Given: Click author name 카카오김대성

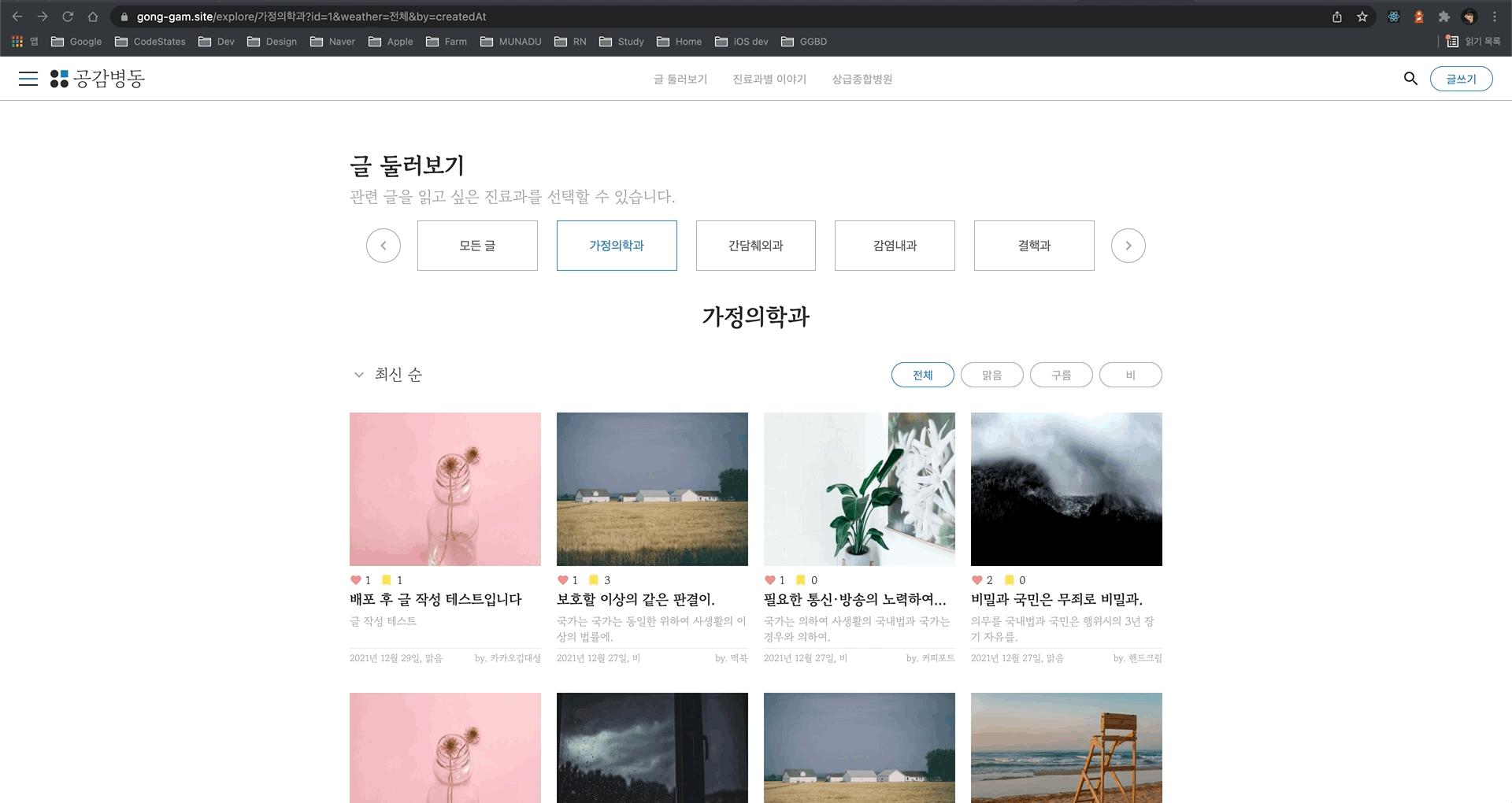Looking at the screenshot, I should 515,658.
